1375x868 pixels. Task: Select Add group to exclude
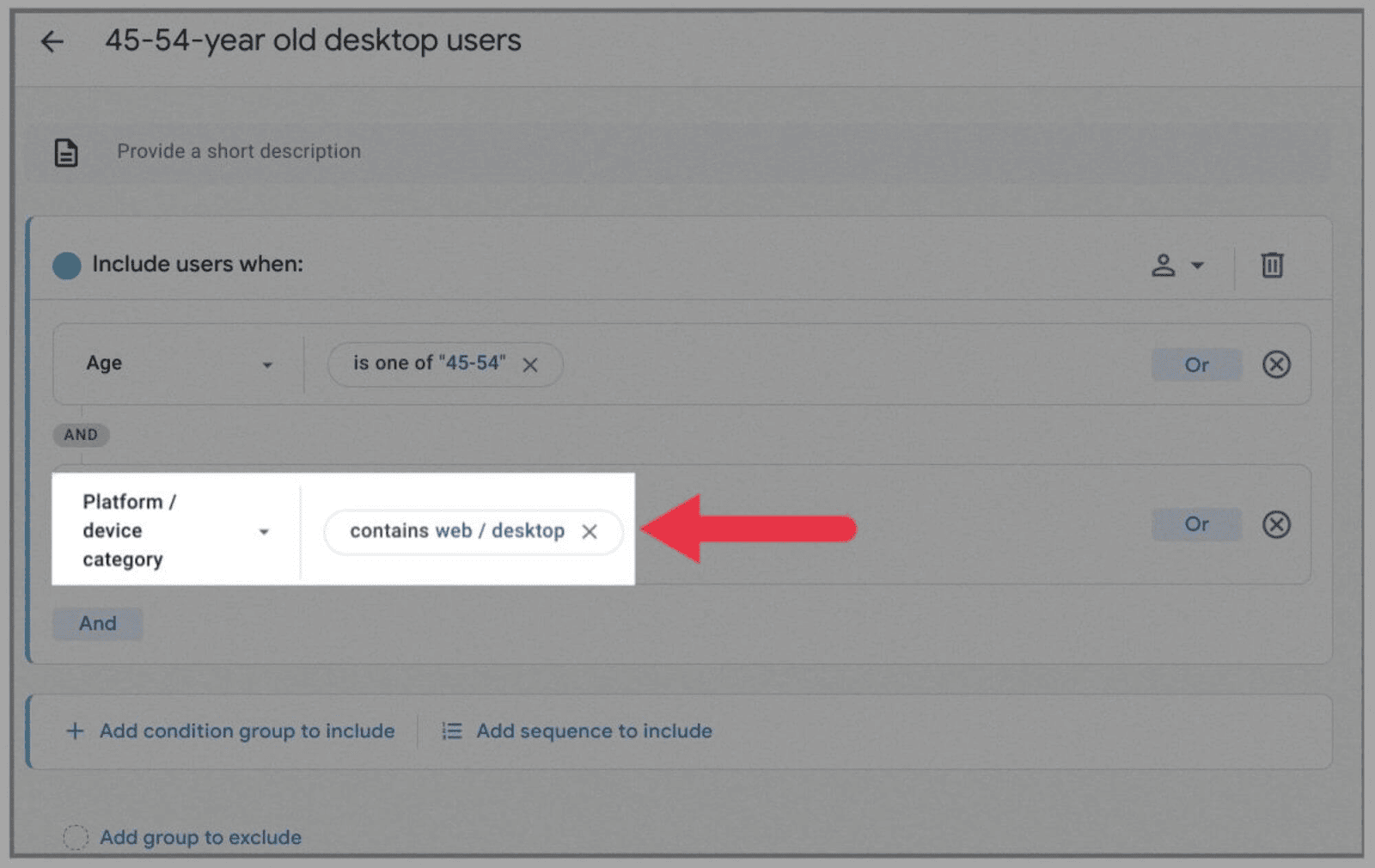pos(200,837)
